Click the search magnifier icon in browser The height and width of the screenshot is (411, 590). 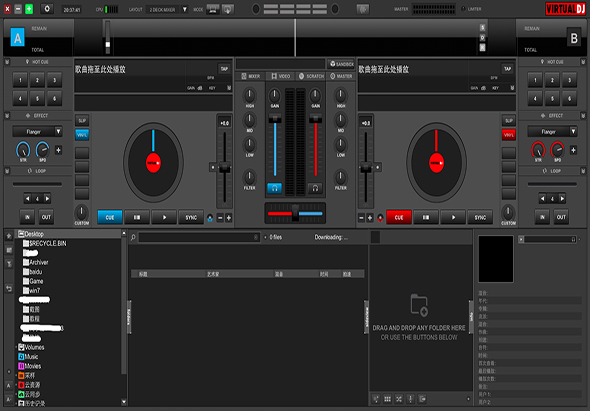(133, 237)
